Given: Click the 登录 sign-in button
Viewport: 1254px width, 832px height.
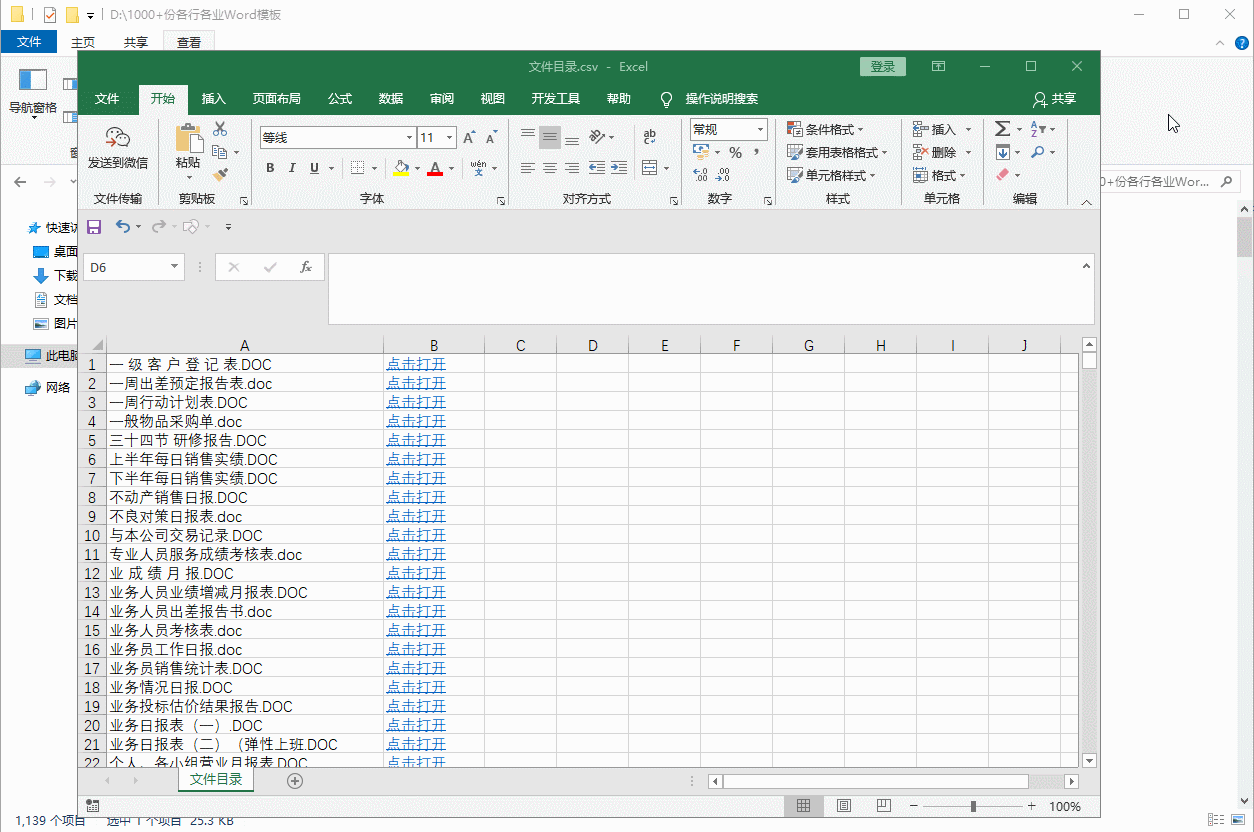Looking at the screenshot, I should 883,67.
